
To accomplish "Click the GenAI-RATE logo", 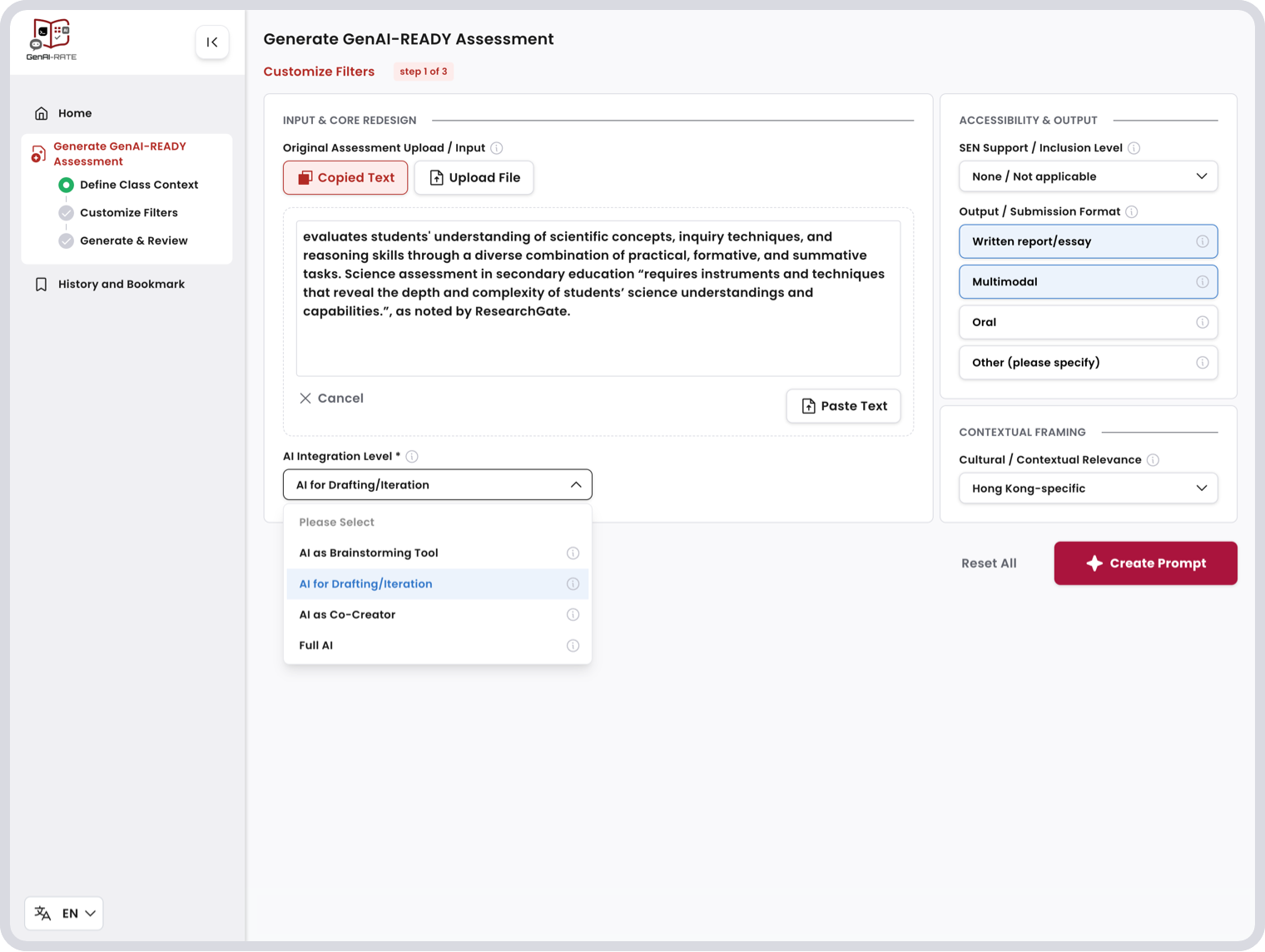I will (52, 40).
